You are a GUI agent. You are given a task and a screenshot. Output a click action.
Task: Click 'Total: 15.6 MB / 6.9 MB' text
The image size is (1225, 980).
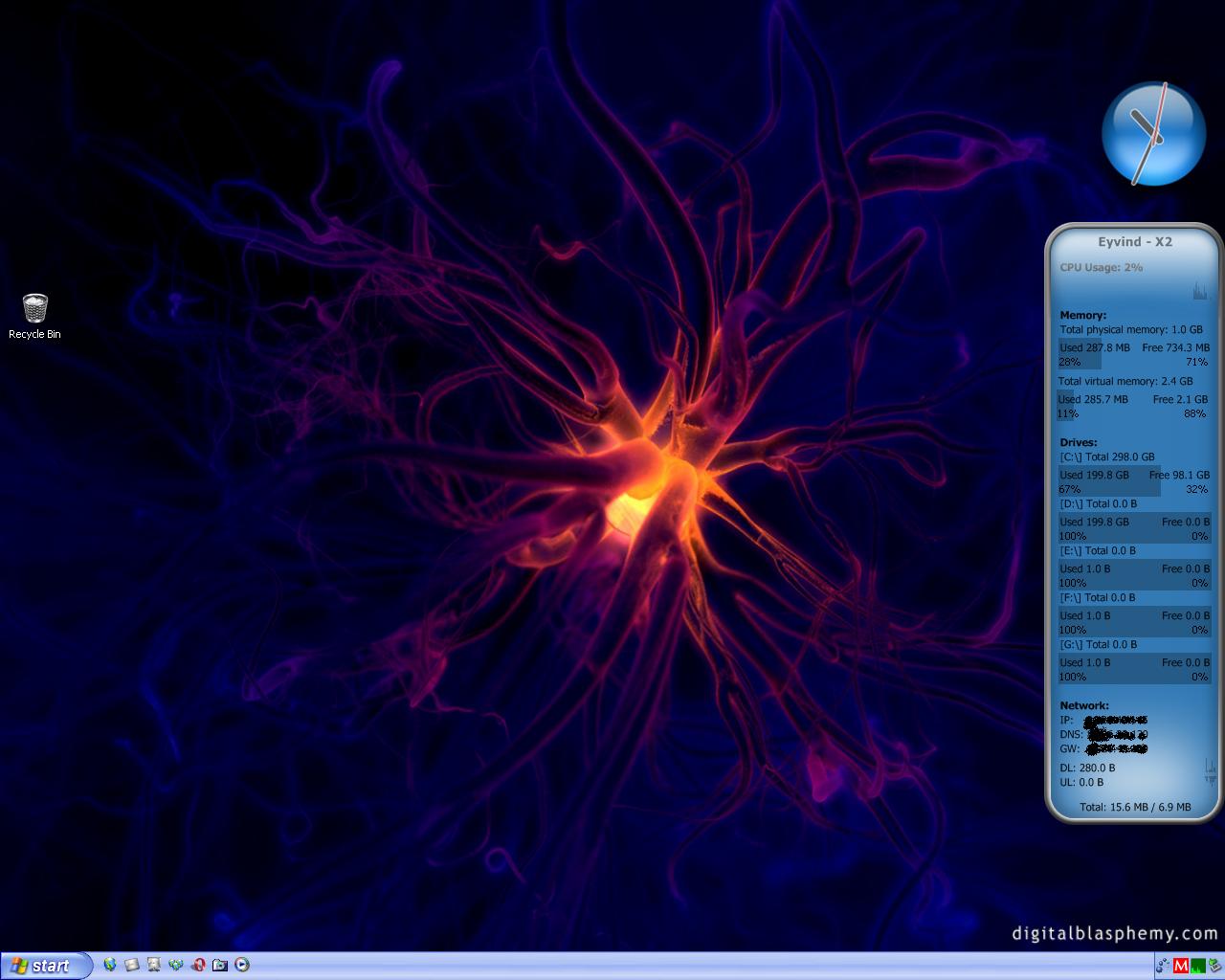click(x=1135, y=807)
